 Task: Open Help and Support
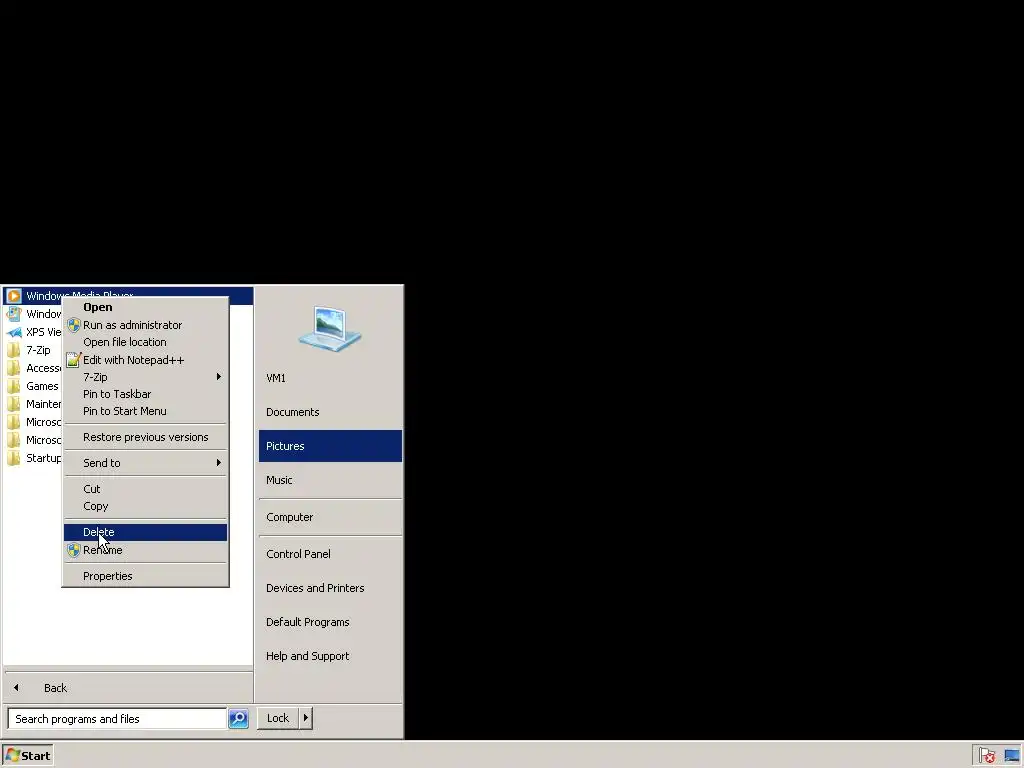(x=330, y=656)
